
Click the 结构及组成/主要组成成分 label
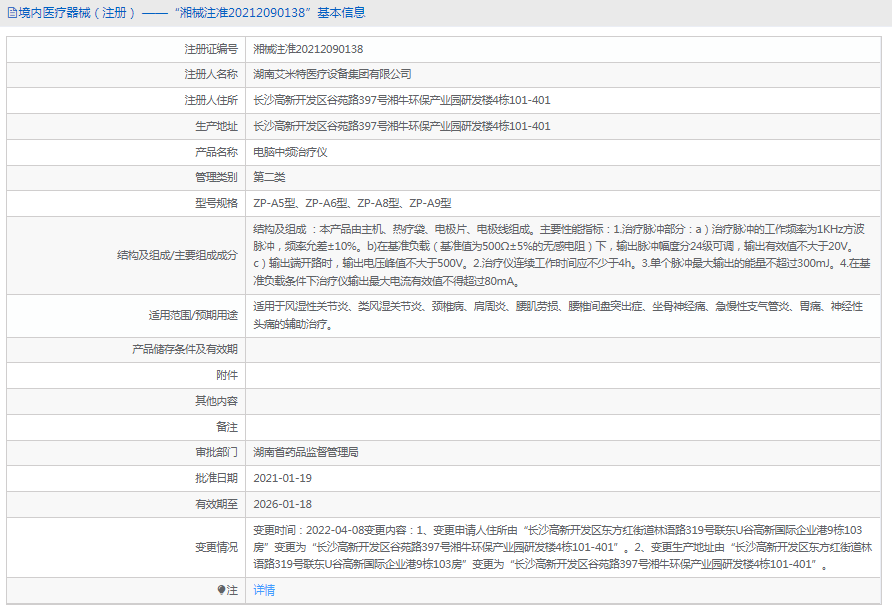tap(177, 255)
